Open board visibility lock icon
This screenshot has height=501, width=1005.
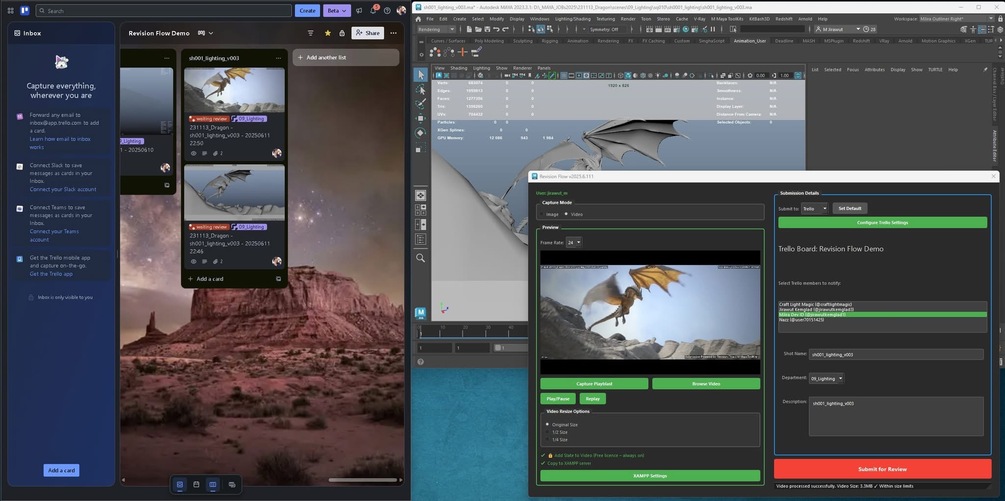[342, 33]
